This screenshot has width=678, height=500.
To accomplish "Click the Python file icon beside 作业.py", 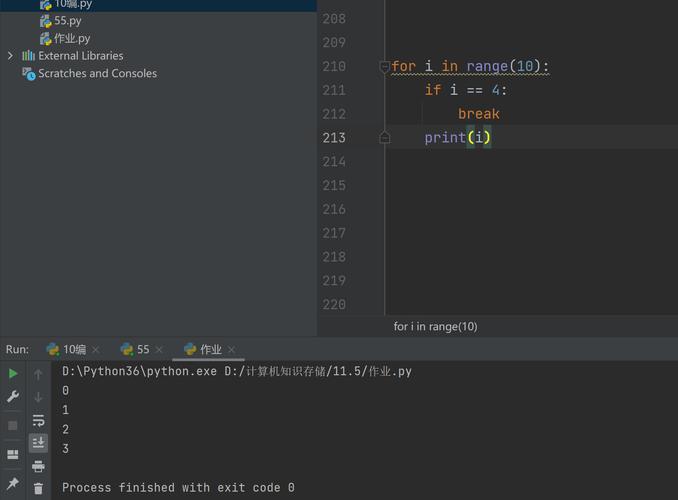I will 45,39.
